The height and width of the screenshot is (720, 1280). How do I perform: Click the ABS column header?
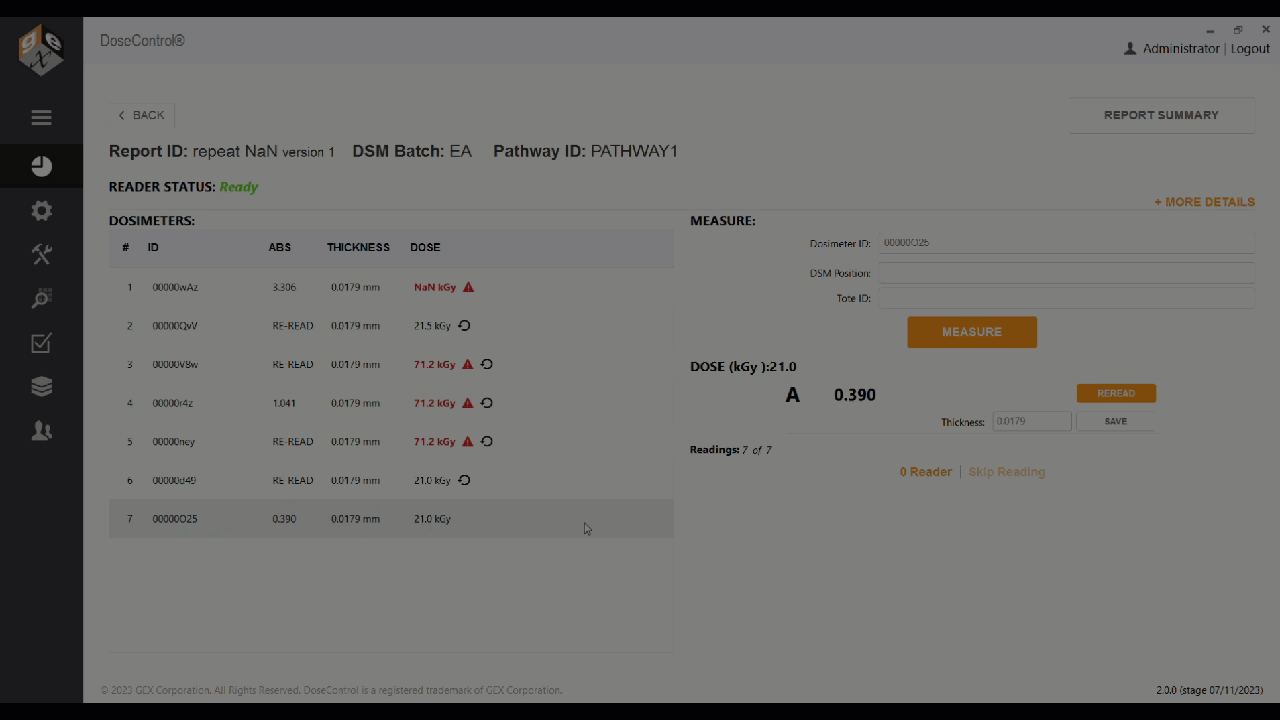280,247
